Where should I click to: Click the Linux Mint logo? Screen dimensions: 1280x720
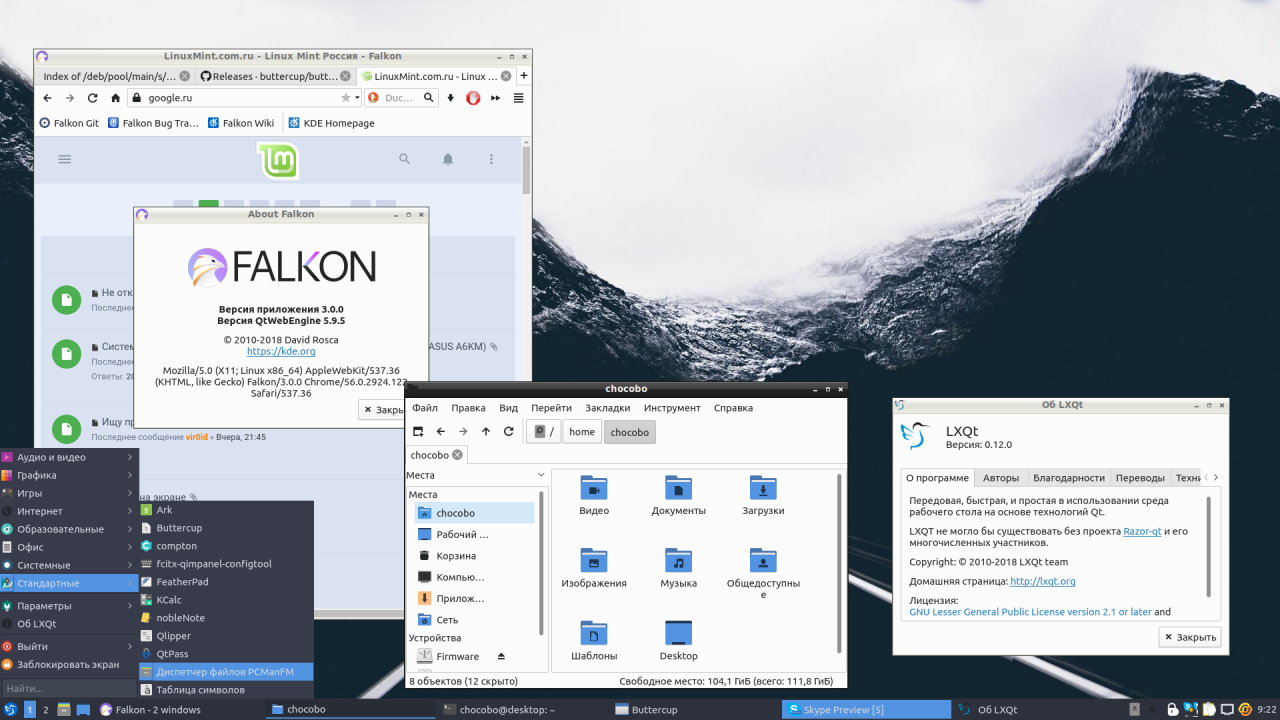277,160
